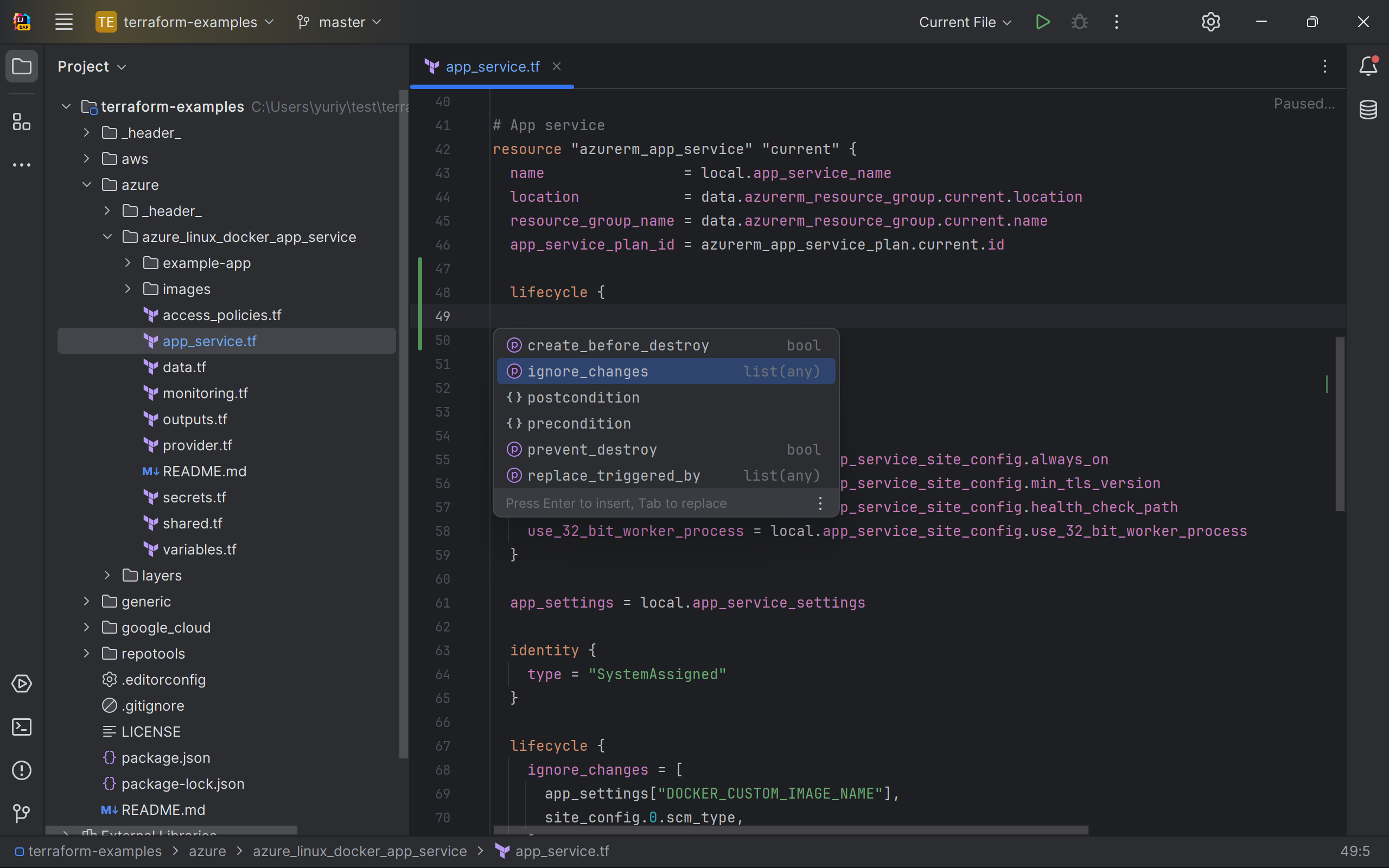Viewport: 1389px width, 868px height.
Task: Click azure_linux_docker_app_service breadcrumb
Action: tap(360, 851)
